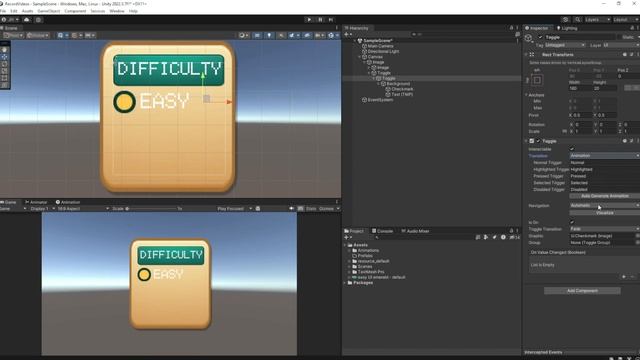Collapse the Canvas node in Hierarchy
640x360 pixels.
[360, 57]
